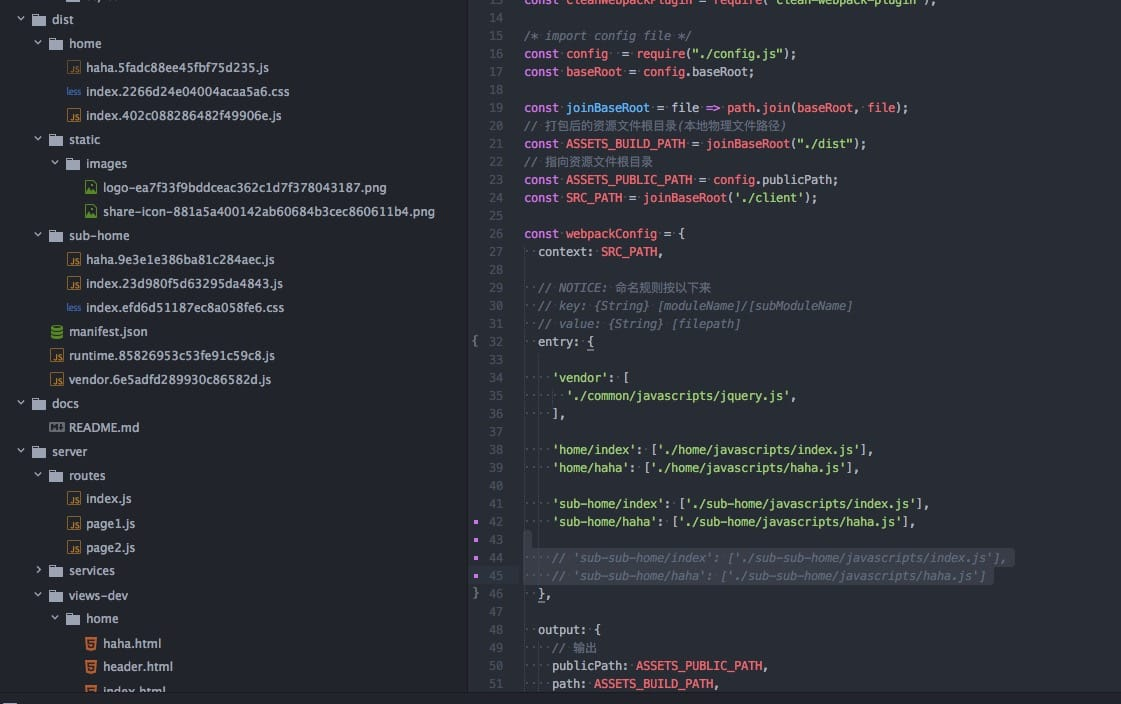The width and height of the screenshot is (1121, 704).
Task: Open manifest.json in the tree
Action: (x=108, y=332)
